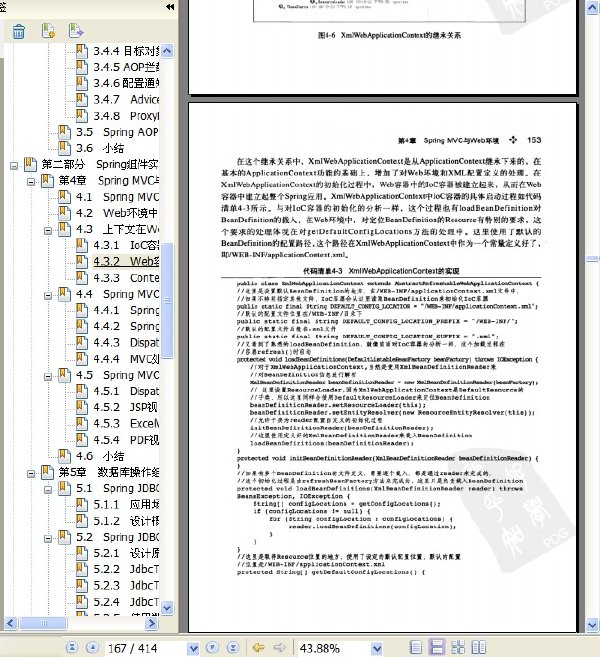Image resolution: width=600 pixels, height=657 pixels.
Task: Select the zoom field showing 43.88%
Action: point(334,648)
